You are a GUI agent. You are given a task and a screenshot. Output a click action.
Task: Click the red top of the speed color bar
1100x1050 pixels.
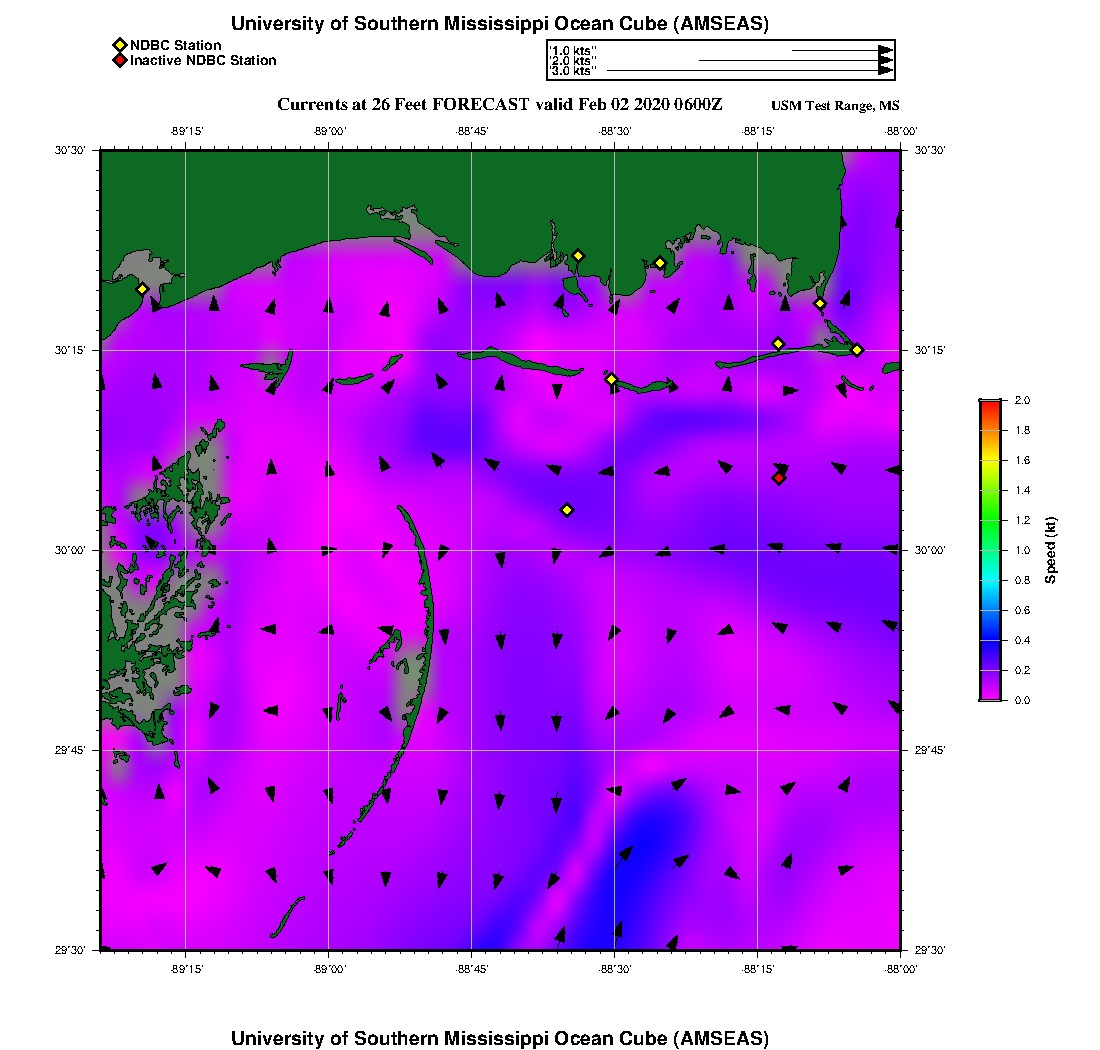(989, 403)
